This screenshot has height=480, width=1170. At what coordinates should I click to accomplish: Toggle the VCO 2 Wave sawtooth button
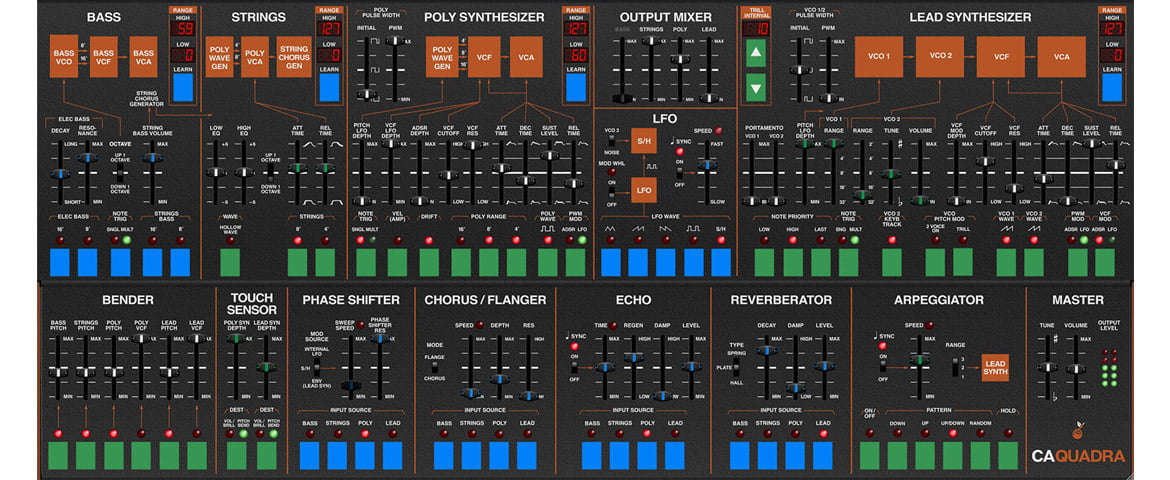pos(1033,262)
